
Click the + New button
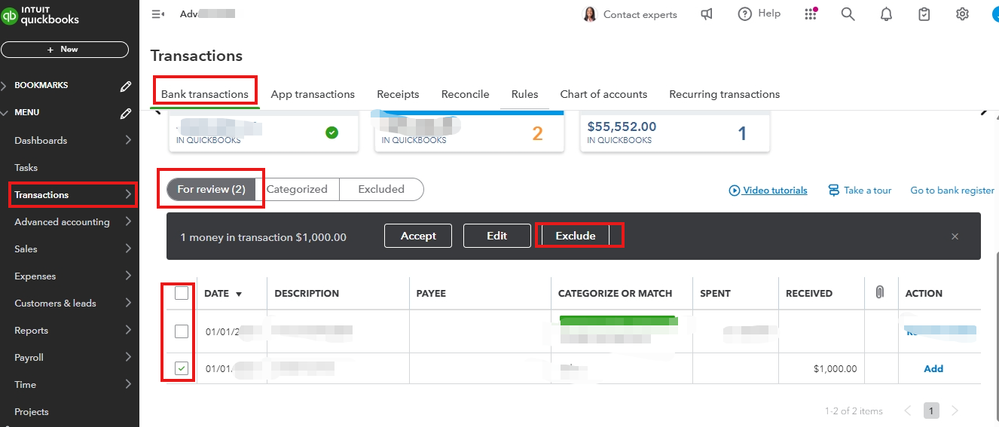pos(64,49)
